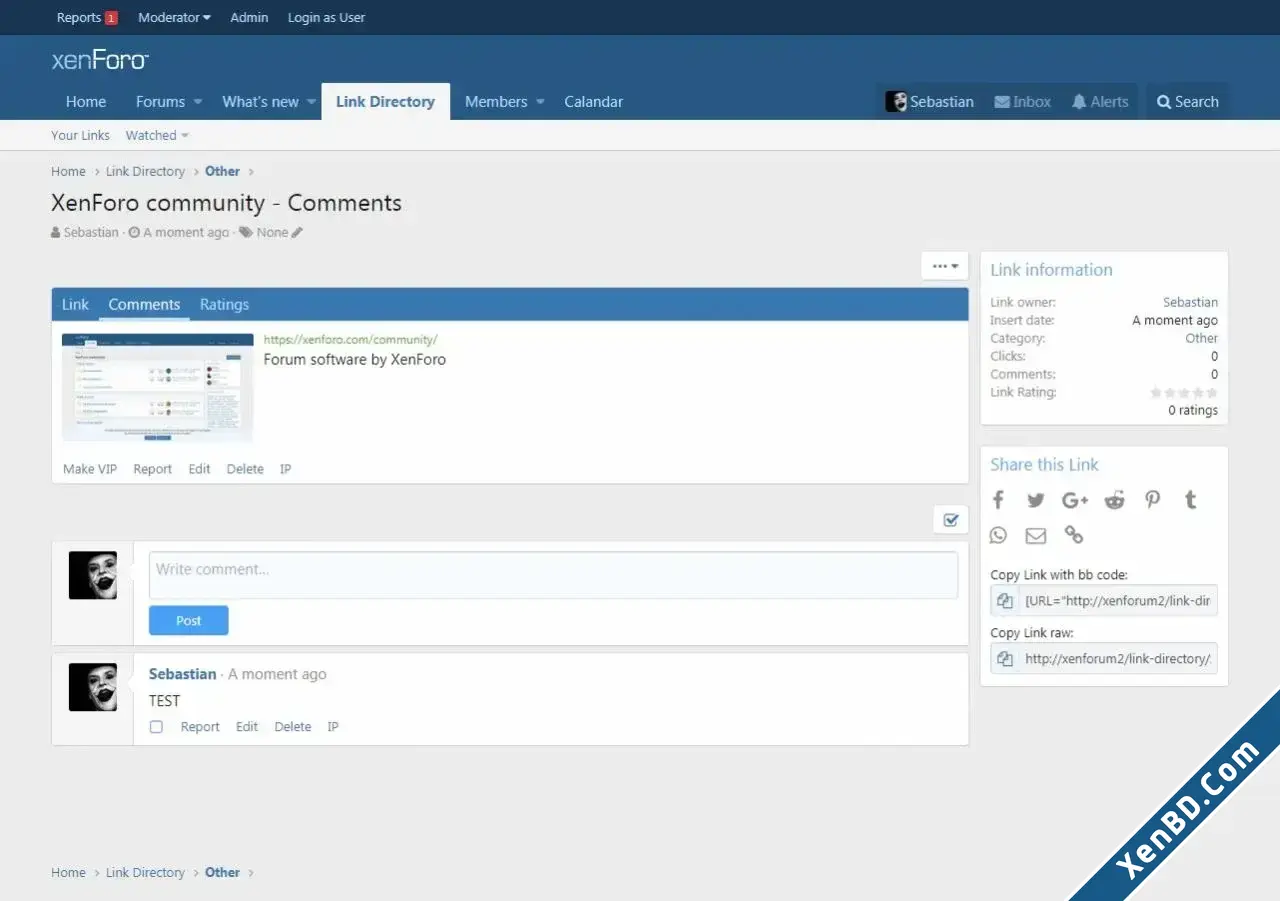Viewport: 1280px width, 901px height.
Task: Post the comment
Action: [x=189, y=621]
